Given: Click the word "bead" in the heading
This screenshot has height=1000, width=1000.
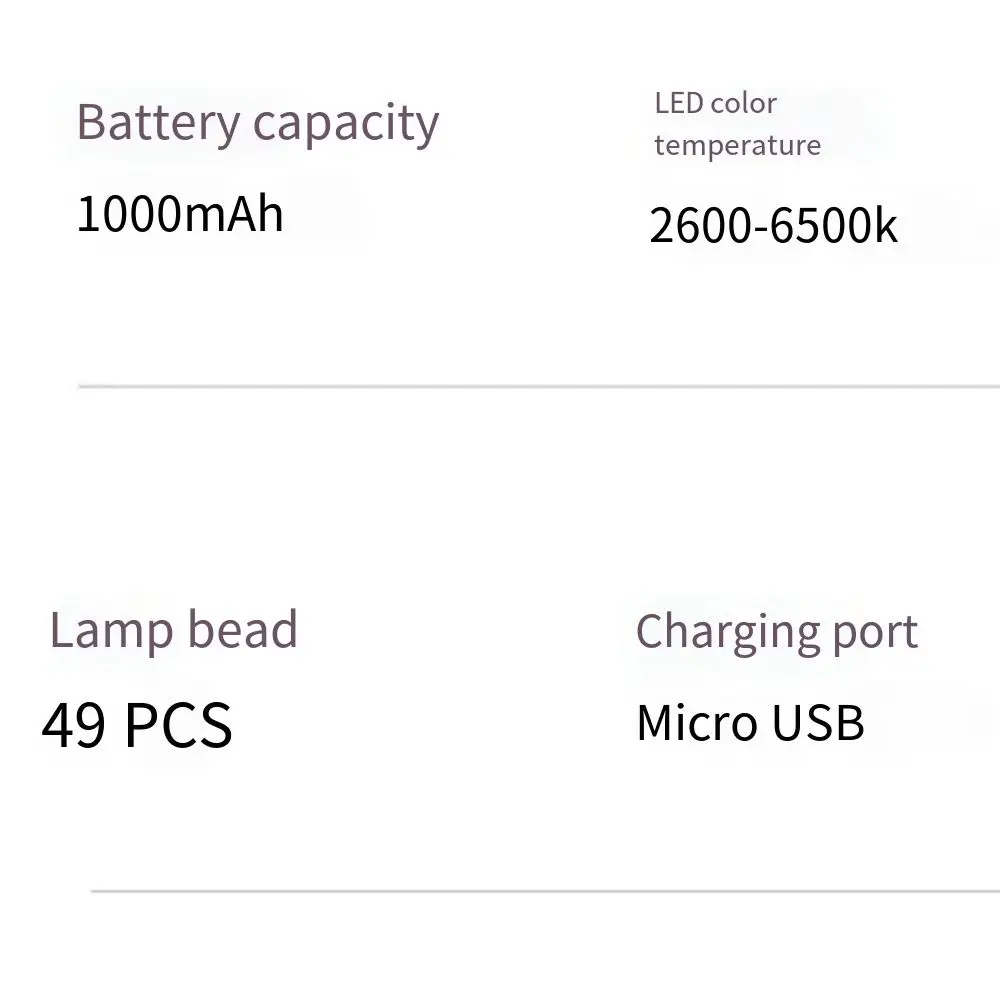Looking at the screenshot, I should (242, 629).
